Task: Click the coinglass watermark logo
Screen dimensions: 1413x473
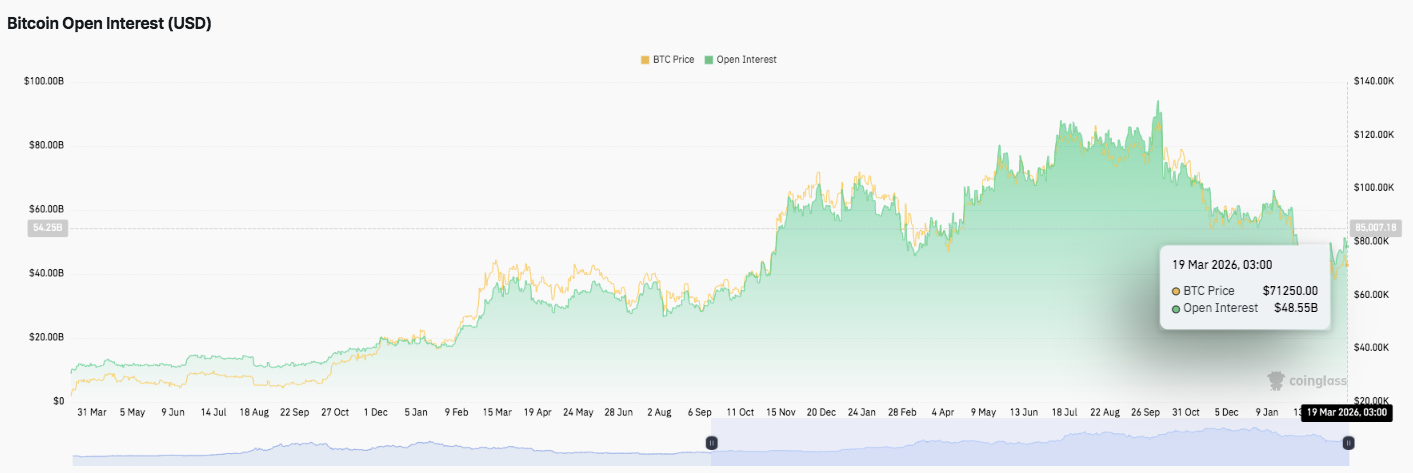Action: [x=1306, y=381]
